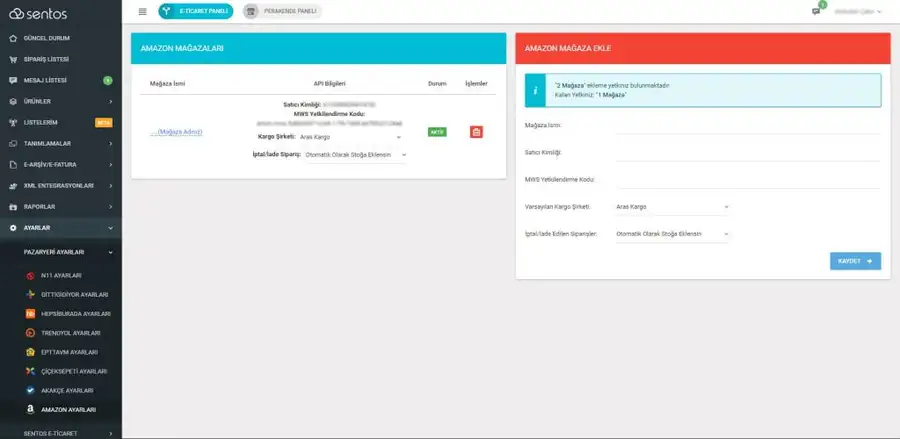Open İptal/İade Edilen Siparişler dropdown
This screenshot has width=900, height=439.
click(672, 234)
